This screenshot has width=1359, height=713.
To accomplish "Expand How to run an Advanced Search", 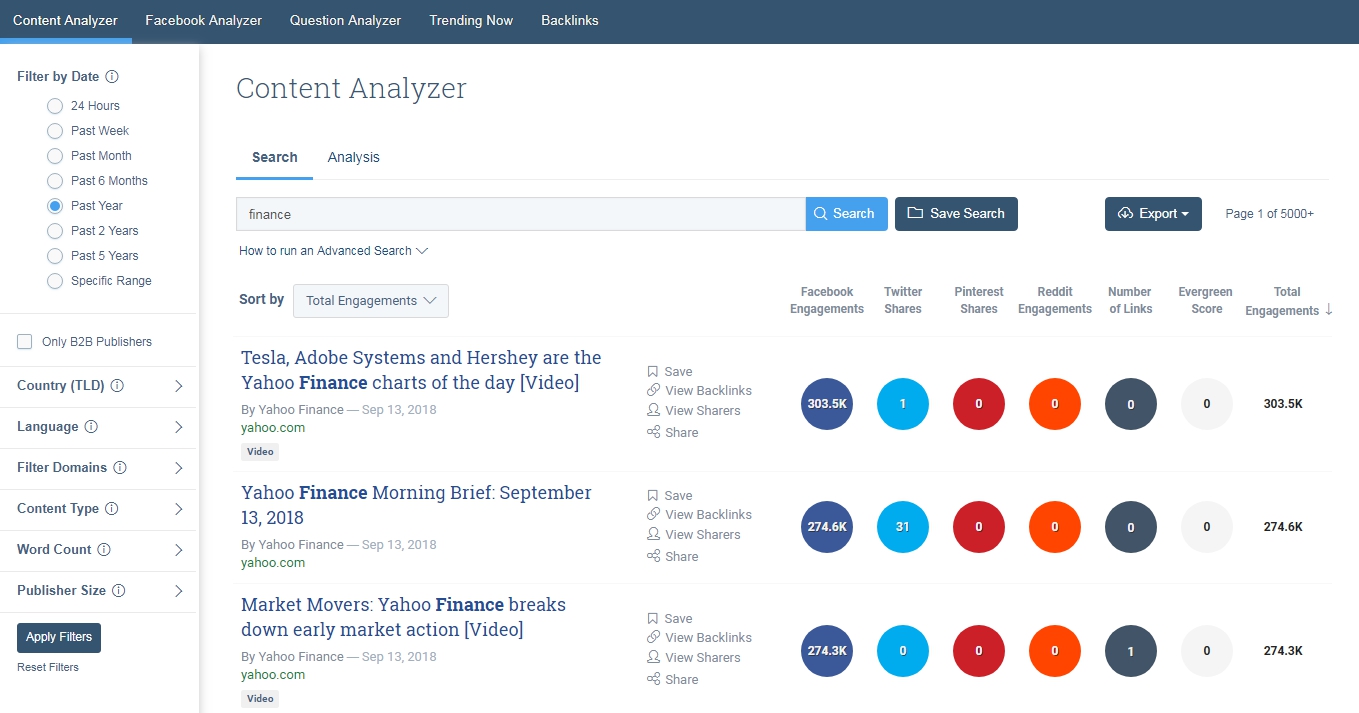I will coord(333,251).
